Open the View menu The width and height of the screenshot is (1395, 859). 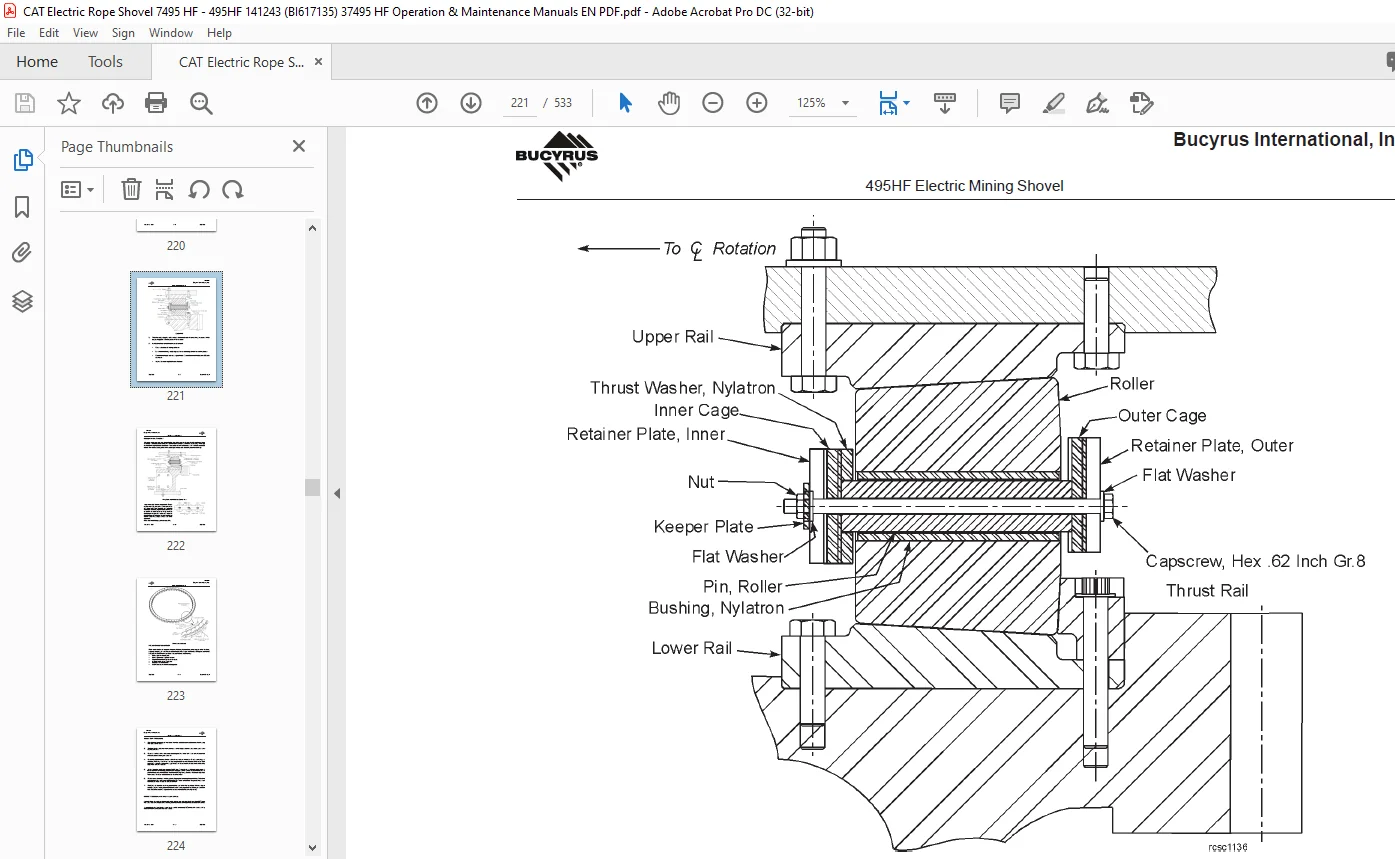[86, 33]
